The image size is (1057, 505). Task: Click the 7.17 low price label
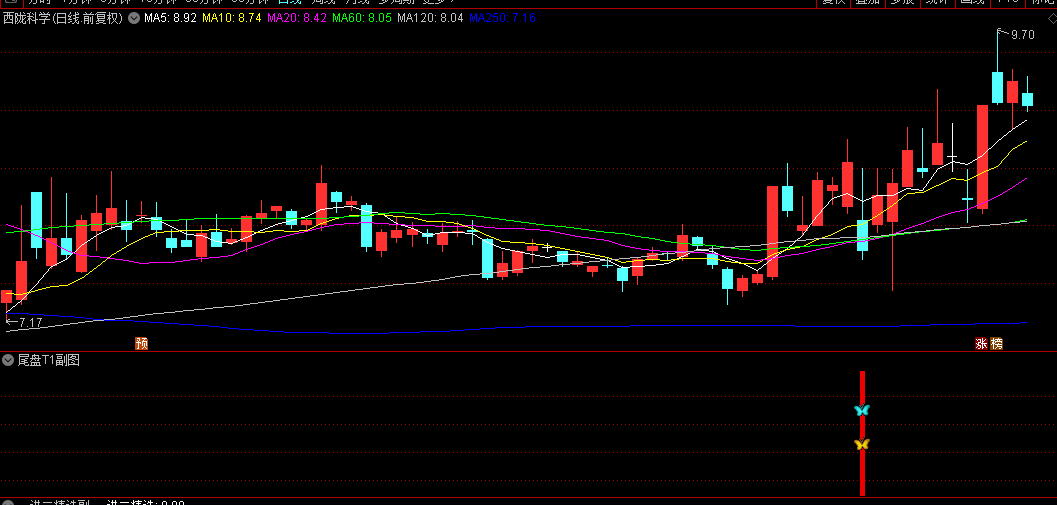coord(30,323)
